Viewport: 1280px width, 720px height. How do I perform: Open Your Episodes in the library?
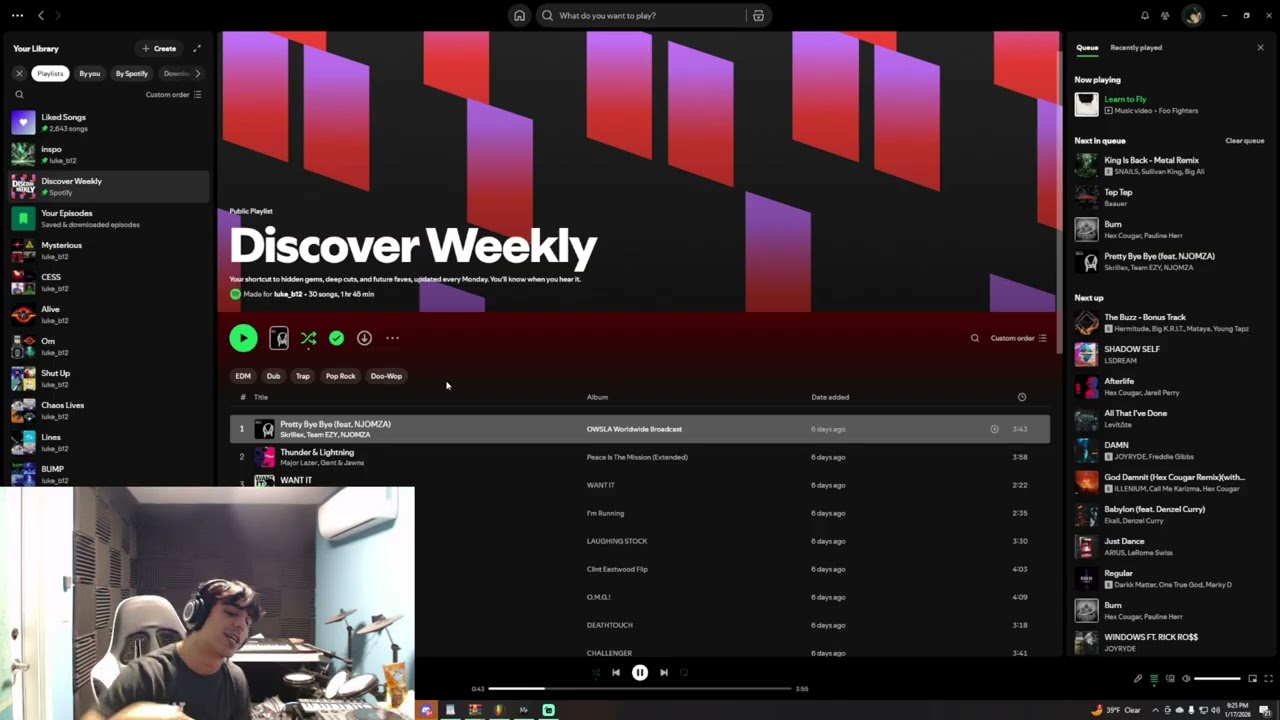click(x=108, y=218)
